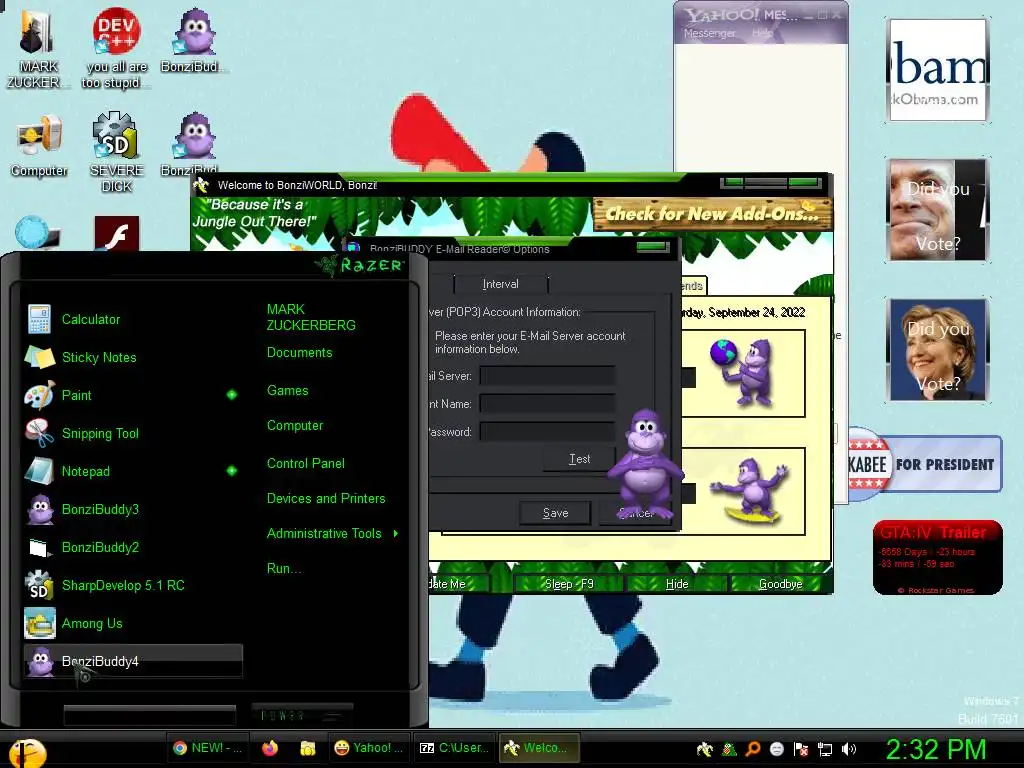
Task: Open BonziBud shortcut beside the Dev-C++ icon
Action: pos(193,40)
